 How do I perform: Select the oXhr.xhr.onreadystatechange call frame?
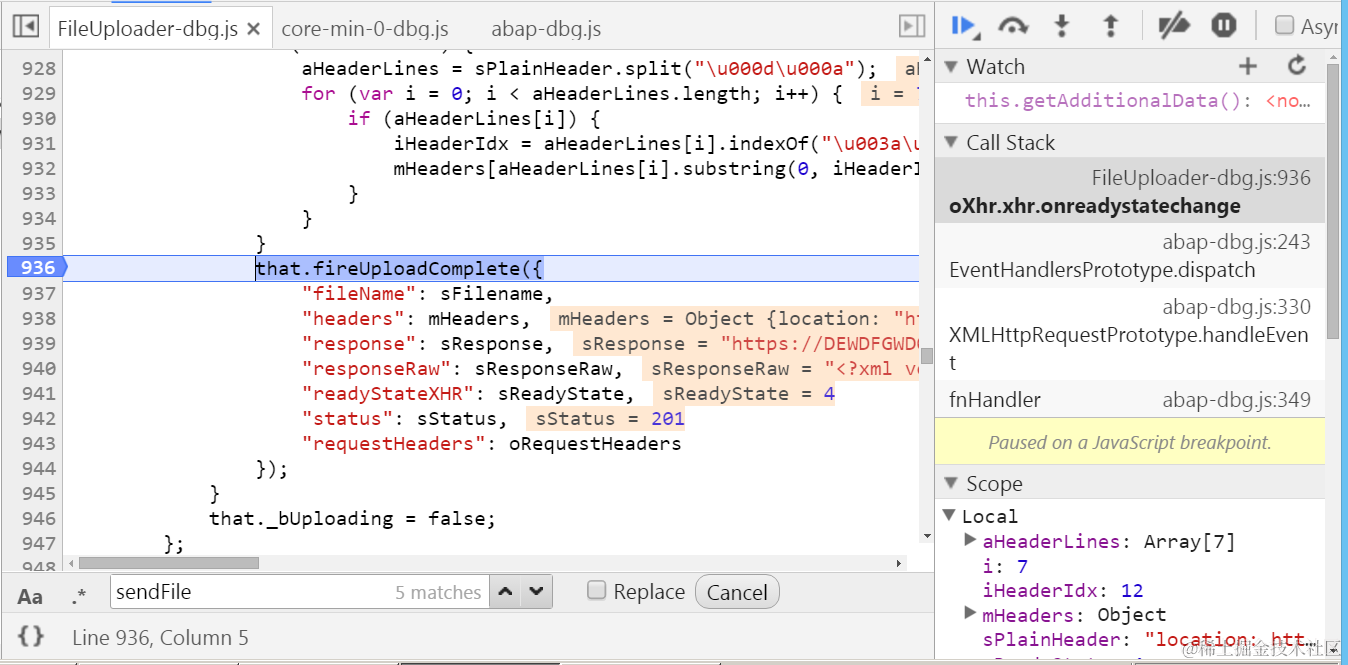coord(1130,191)
